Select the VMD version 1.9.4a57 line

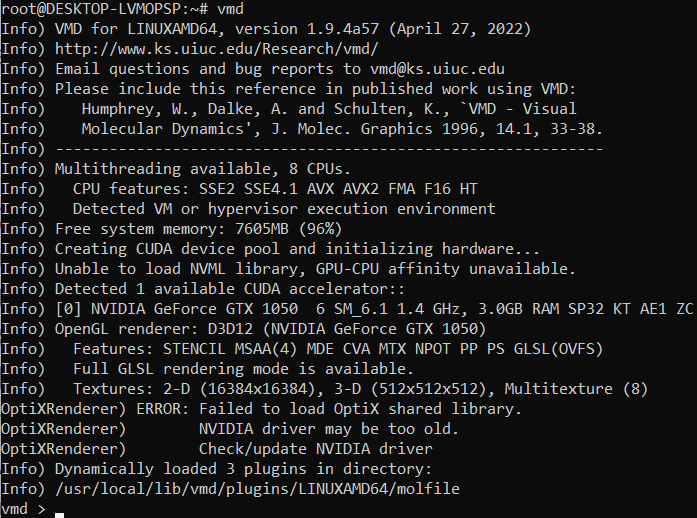pyautogui.click(x=300, y=29)
